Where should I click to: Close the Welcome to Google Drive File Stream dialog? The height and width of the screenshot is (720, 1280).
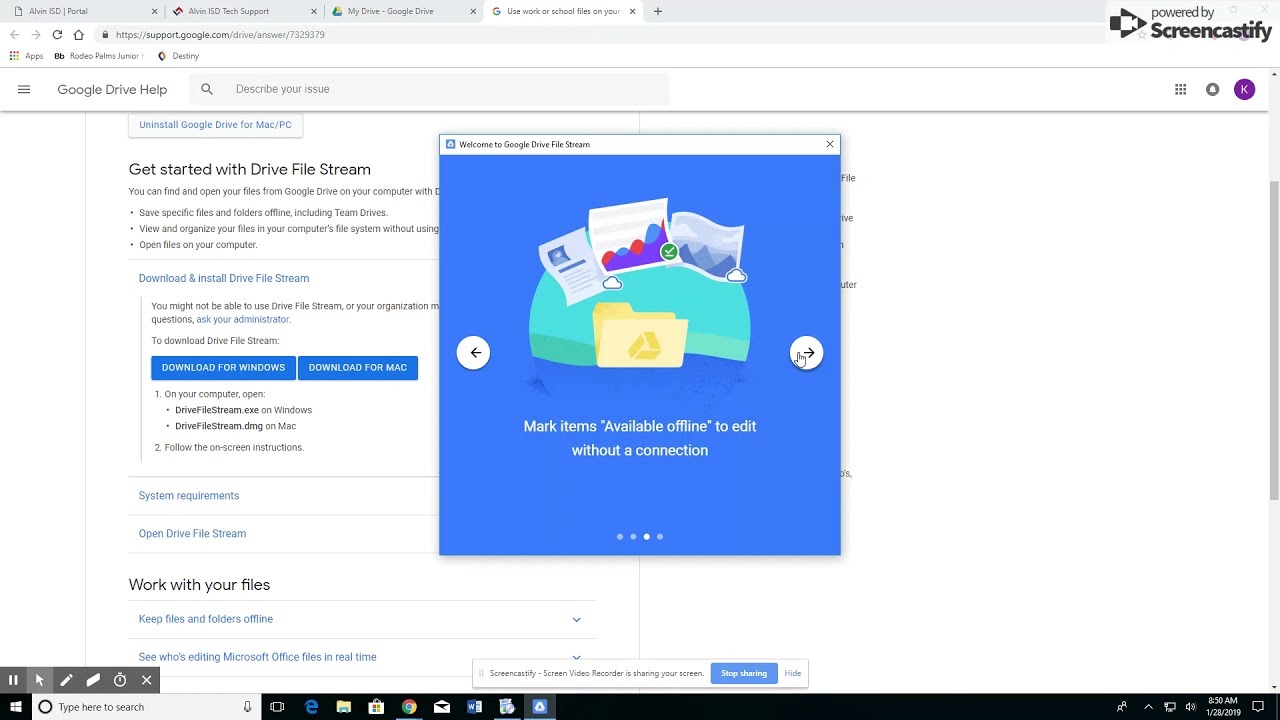click(830, 144)
